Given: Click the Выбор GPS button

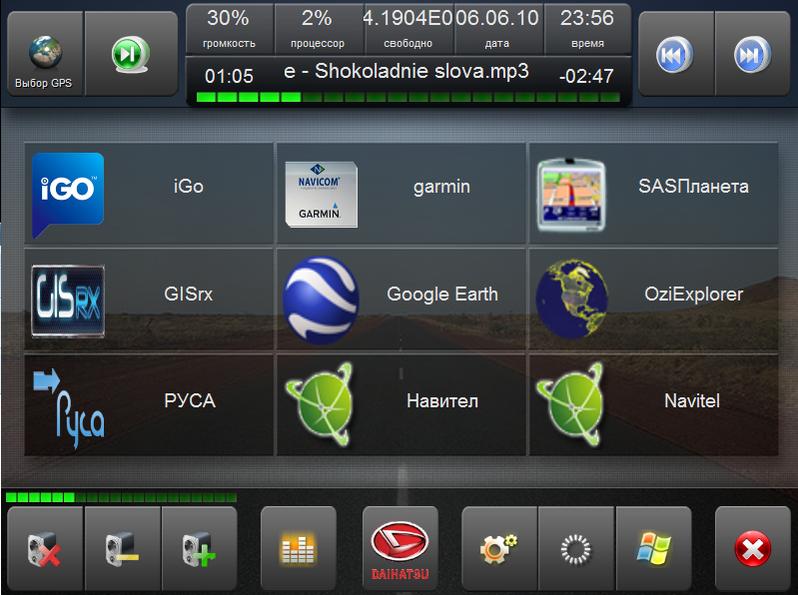Looking at the screenshot, I should 44,54.
